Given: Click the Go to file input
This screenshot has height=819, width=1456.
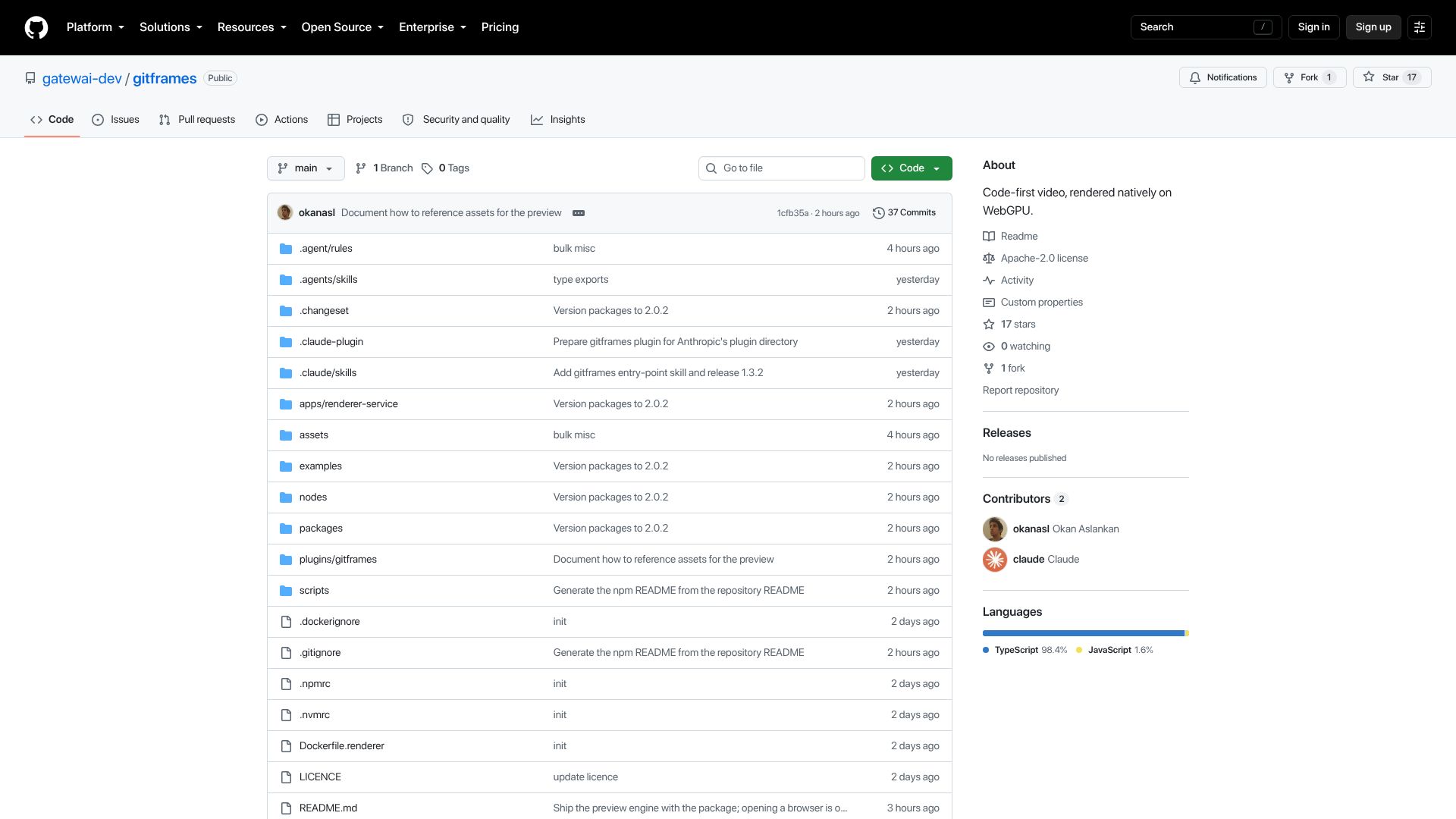Looking at the screenshot, I should [781, 168].
